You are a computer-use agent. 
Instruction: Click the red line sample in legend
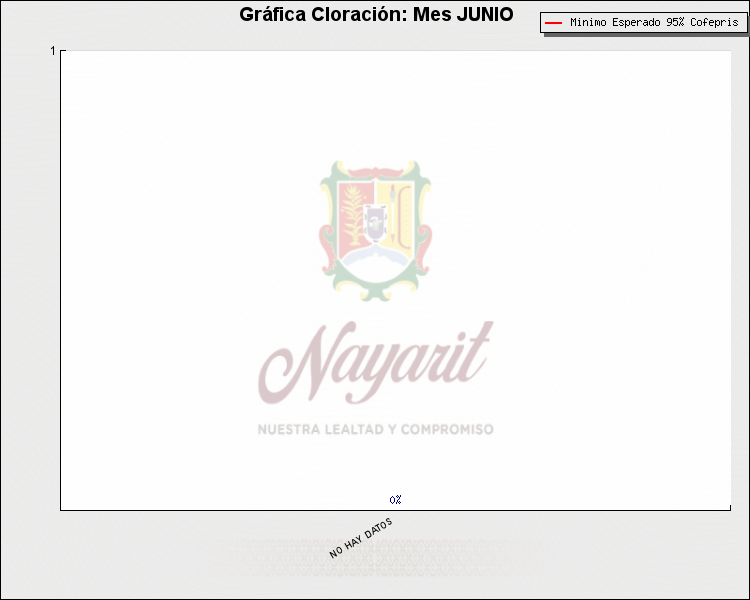(x=553, y=22)
